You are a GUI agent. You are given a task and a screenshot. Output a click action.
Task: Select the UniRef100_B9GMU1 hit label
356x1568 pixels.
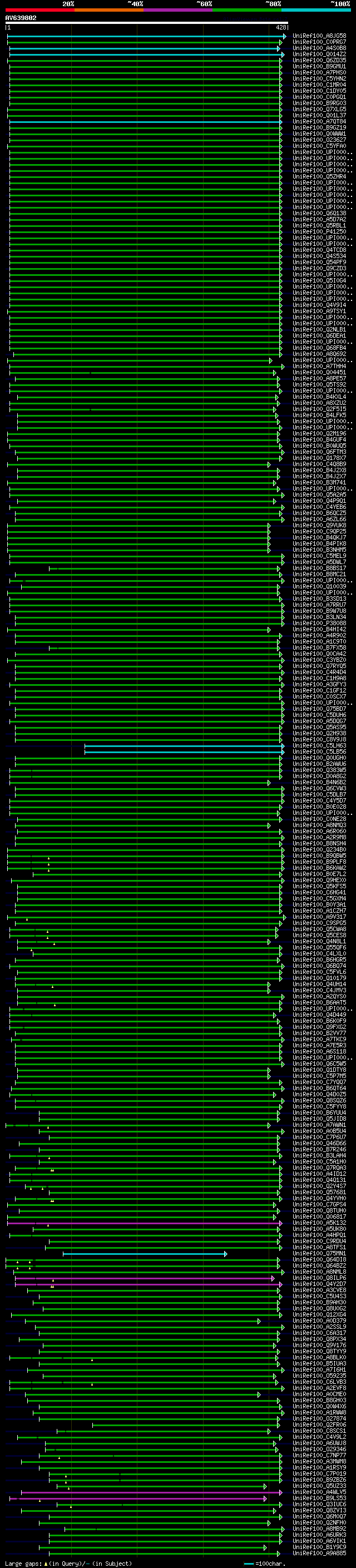click(x=319, y=66)
